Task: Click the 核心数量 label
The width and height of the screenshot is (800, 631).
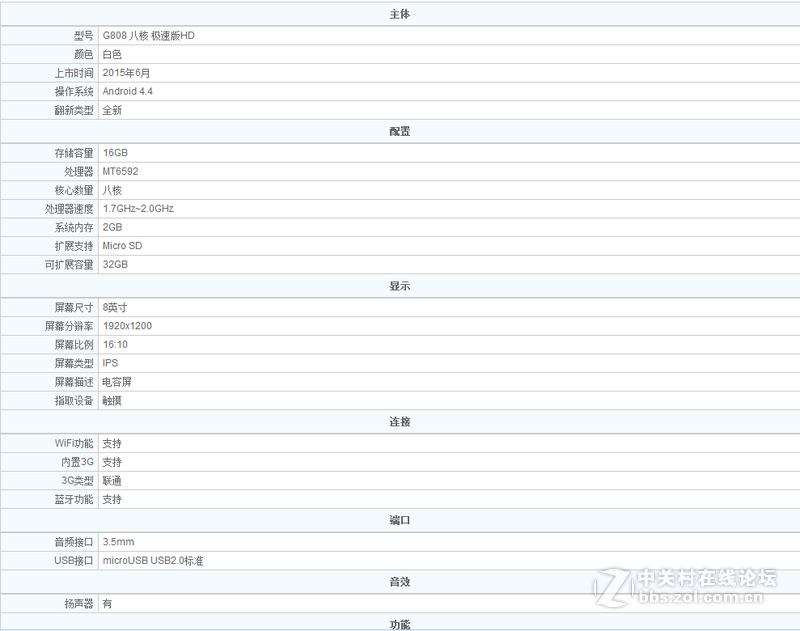Action: pos(74,190)
